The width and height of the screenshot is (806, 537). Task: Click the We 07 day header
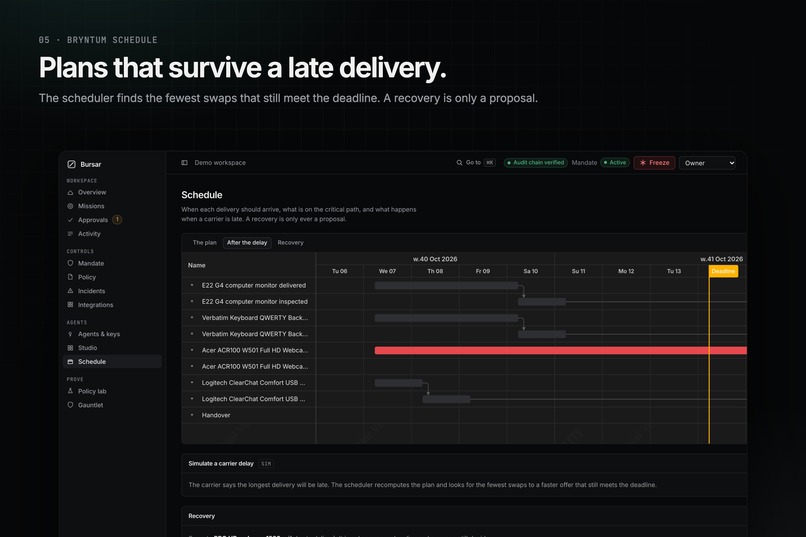click(x=387, y=271)
